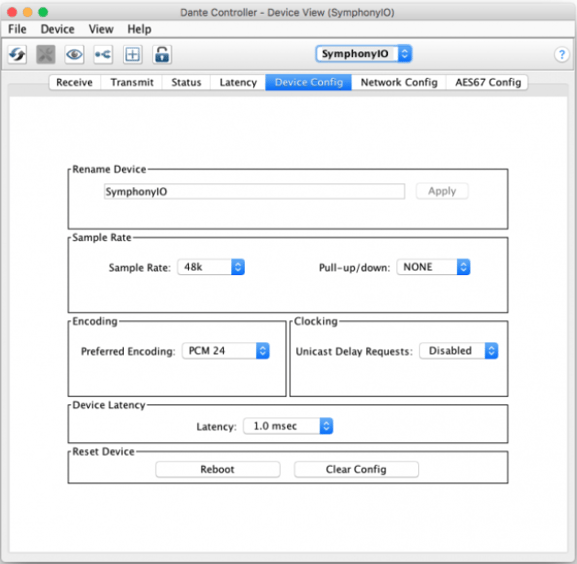577x564 pixels.
Task: Click the Rename Device name field
Action: 254,191
